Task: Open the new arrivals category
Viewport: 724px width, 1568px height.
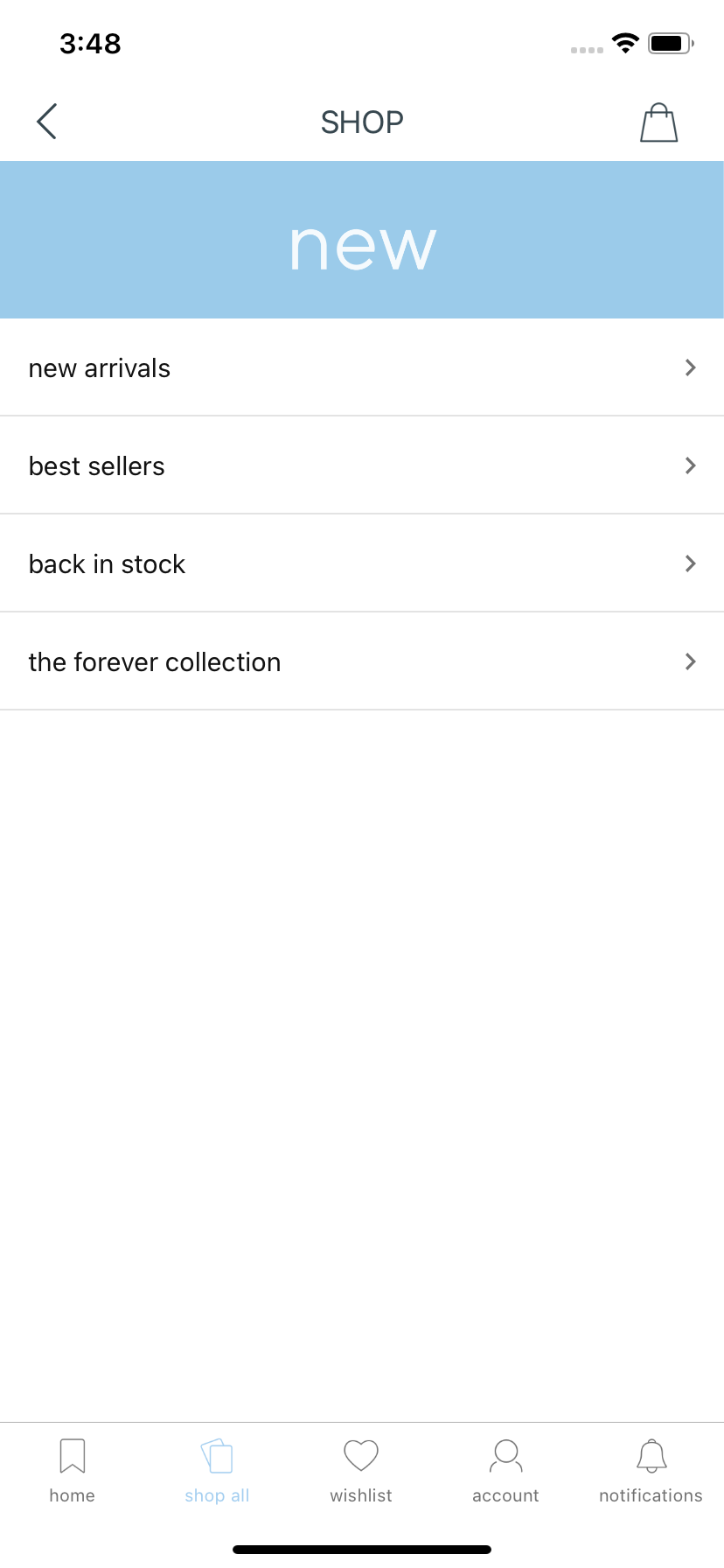Action: pos(362,367)
